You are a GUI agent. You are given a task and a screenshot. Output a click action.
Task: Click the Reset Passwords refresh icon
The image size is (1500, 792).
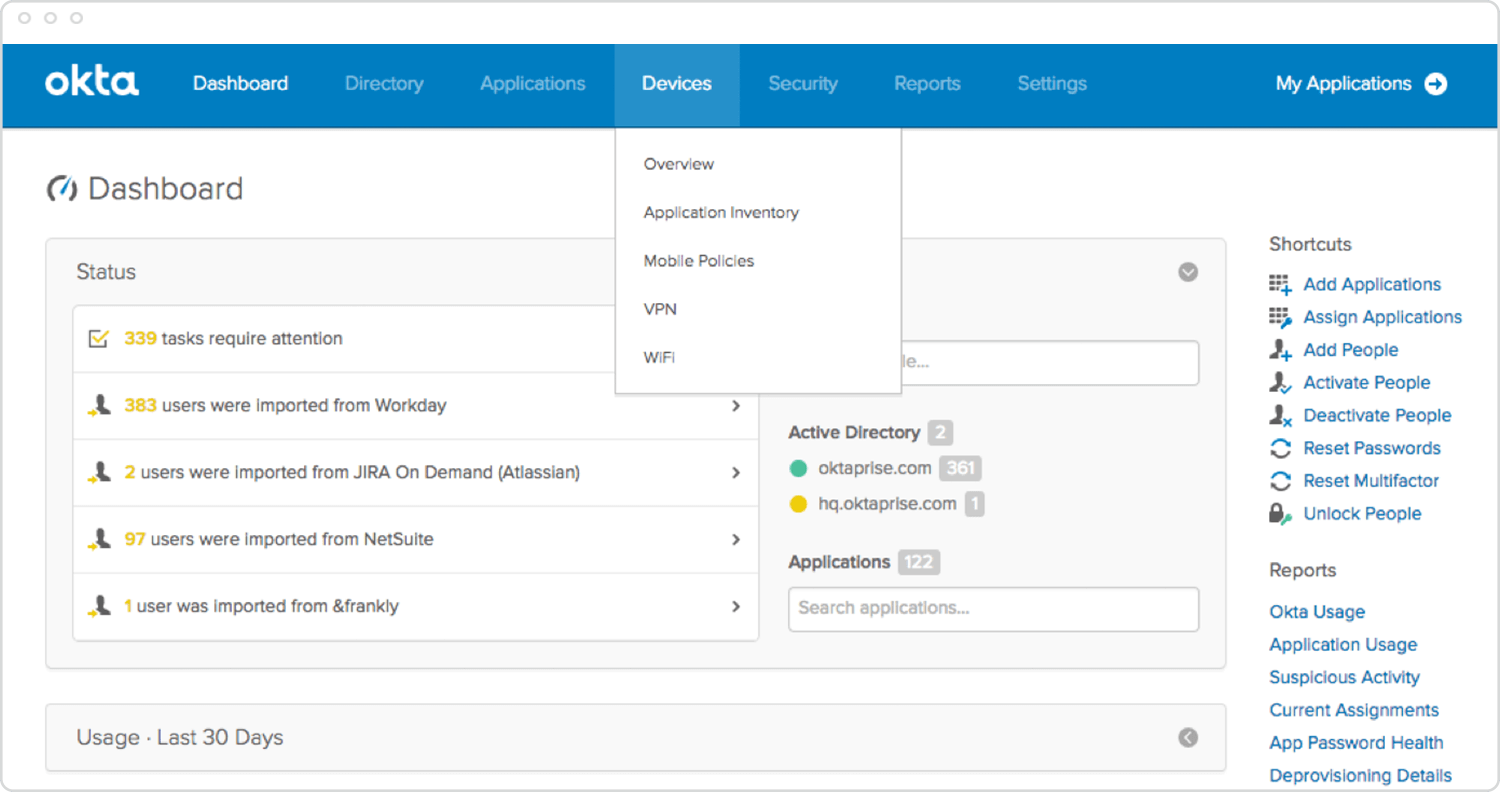1280,448
